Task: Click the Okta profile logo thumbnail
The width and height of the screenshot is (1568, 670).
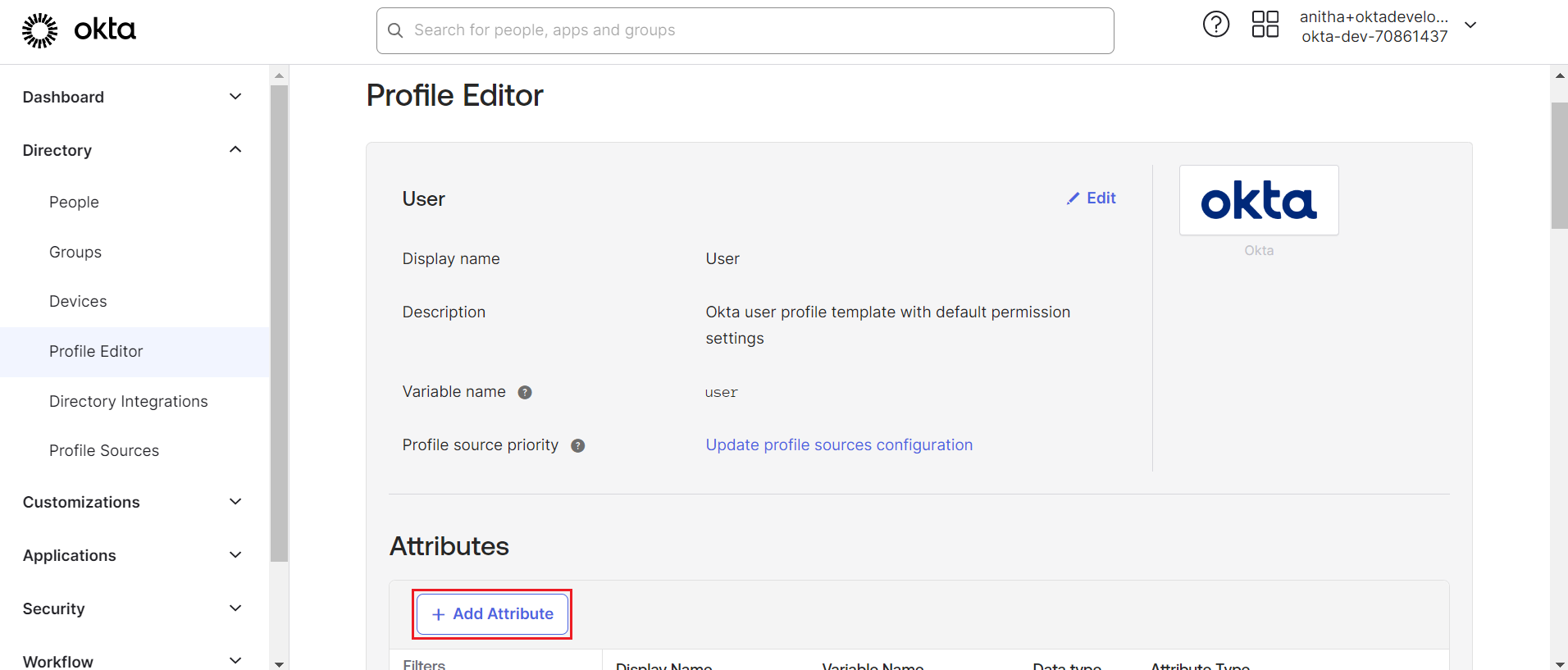Action: pyautogui.click(x=1259, y=200)
